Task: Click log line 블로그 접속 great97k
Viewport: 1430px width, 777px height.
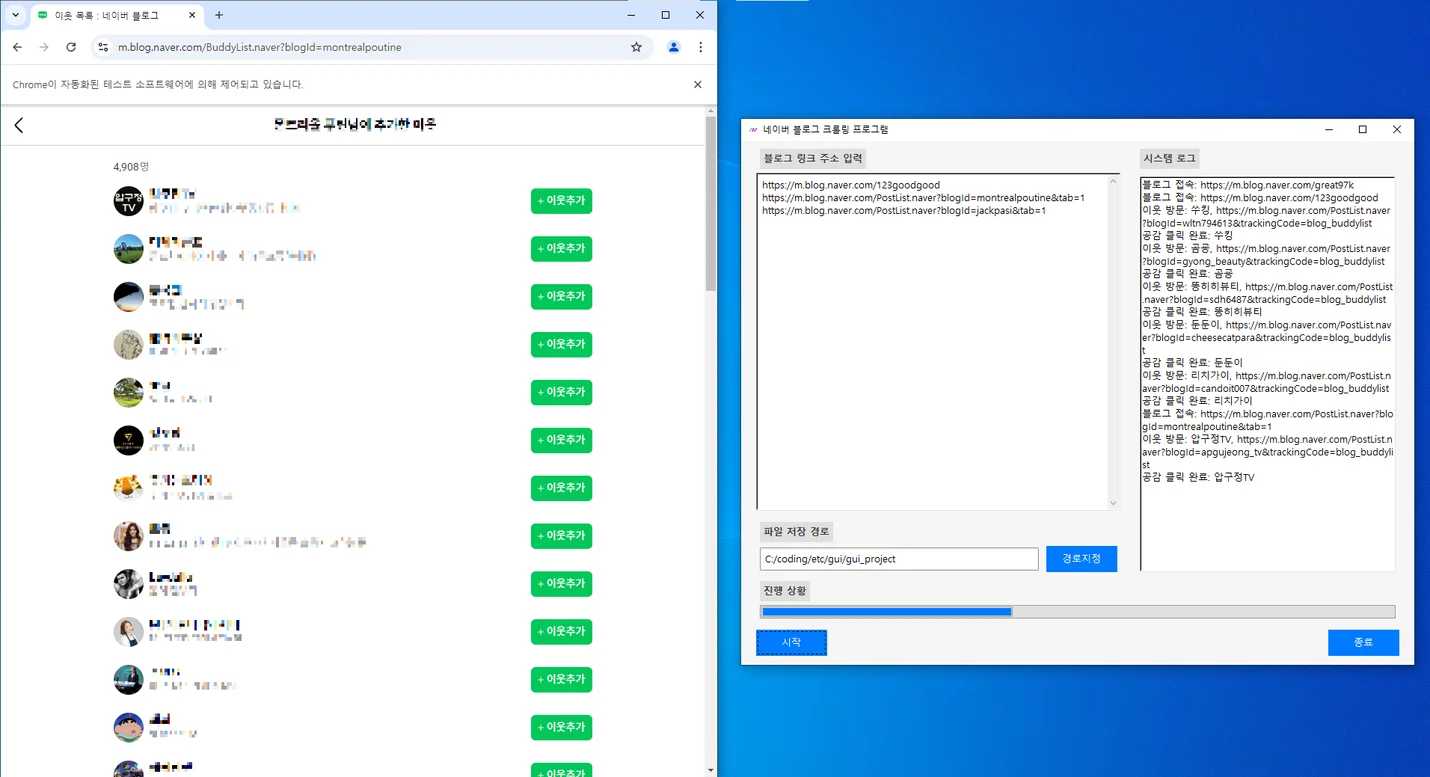Action: (1248, 185)
